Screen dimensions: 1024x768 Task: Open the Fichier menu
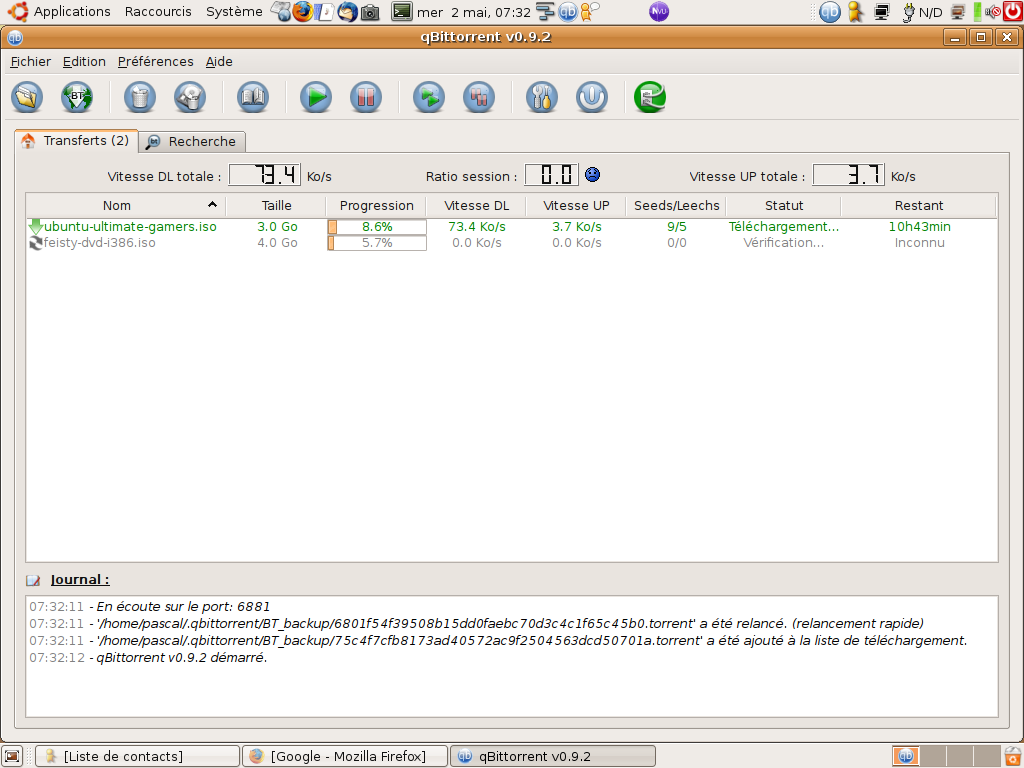coord(31,61)
